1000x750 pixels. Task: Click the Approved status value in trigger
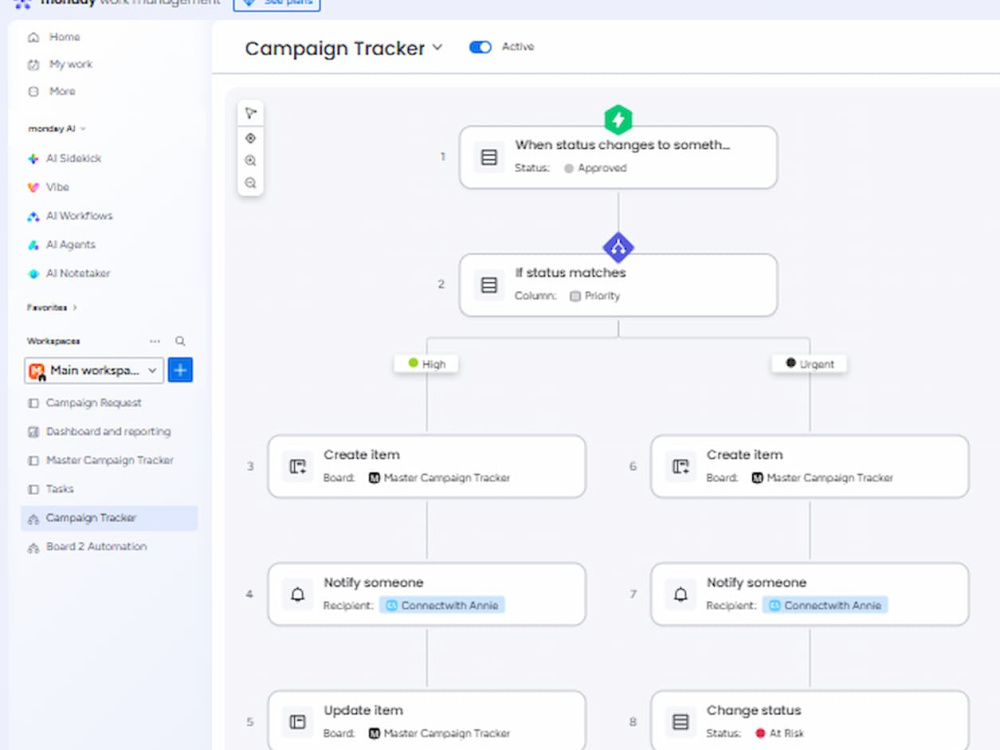coord(596,168)
